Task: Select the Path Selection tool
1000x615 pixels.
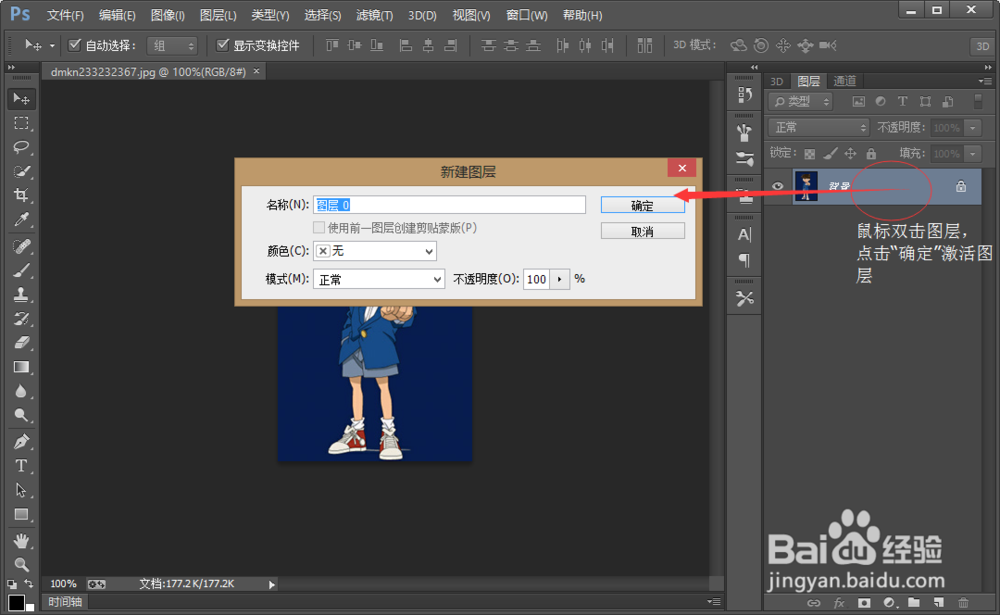Action: click(21, 490)
